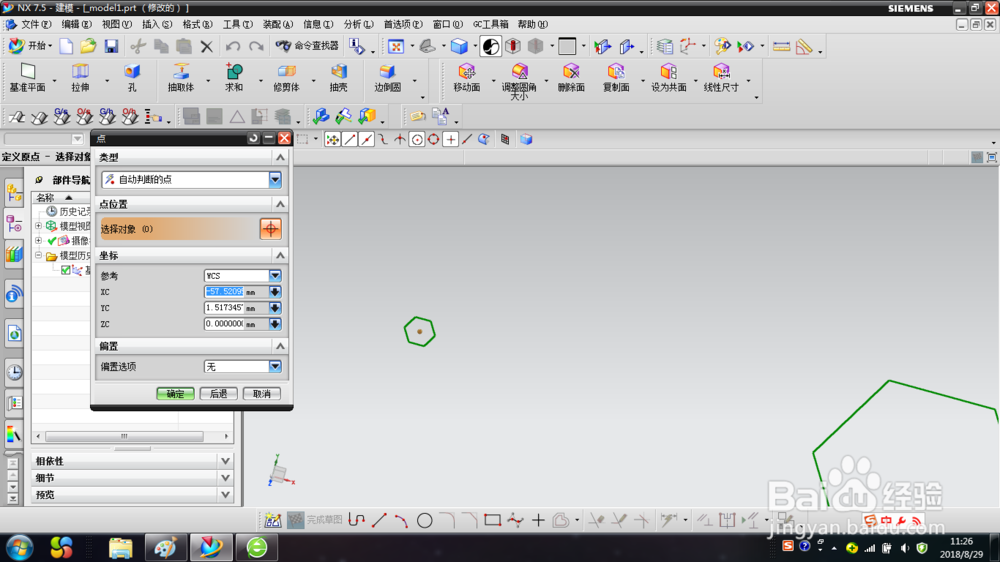
Task: Open the Windows Start menu
Action: (x=20, y=547)
